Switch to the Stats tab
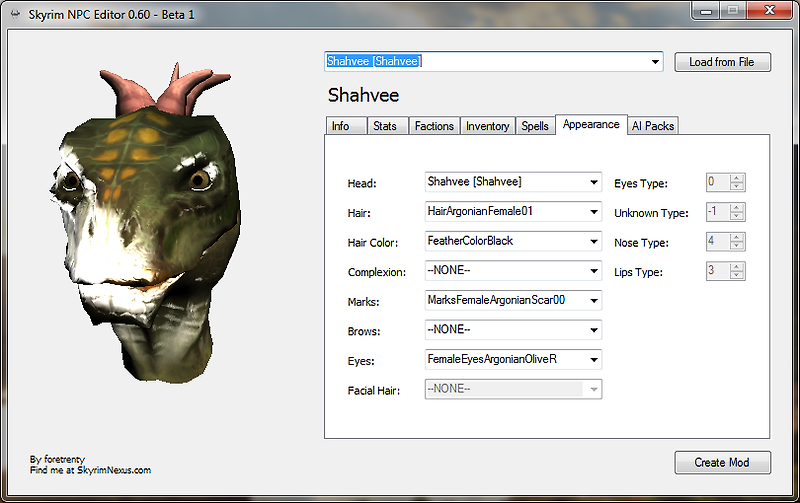 [387, 126]
